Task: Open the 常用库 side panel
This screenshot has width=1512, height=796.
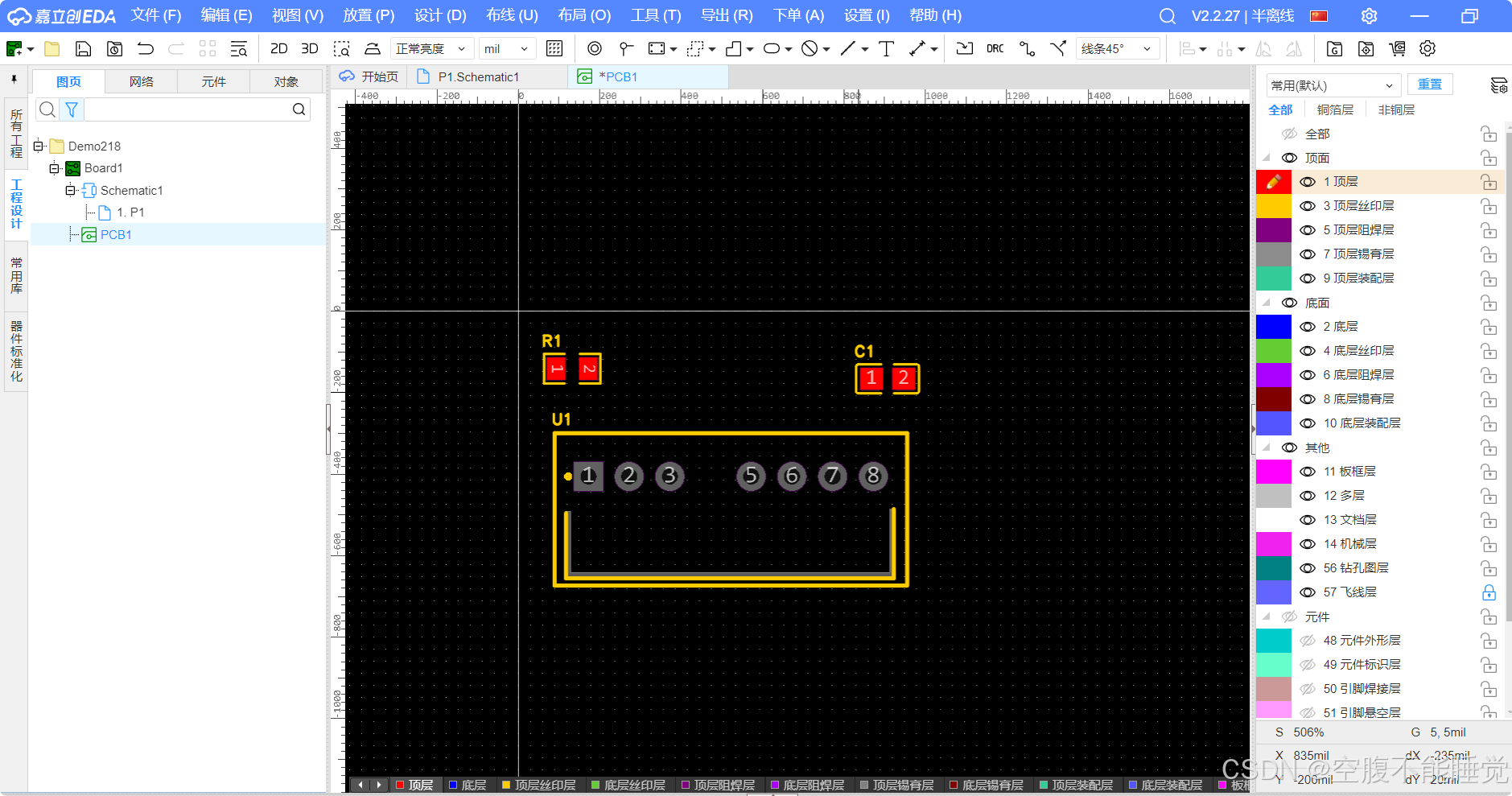Action: coord(16,276)
